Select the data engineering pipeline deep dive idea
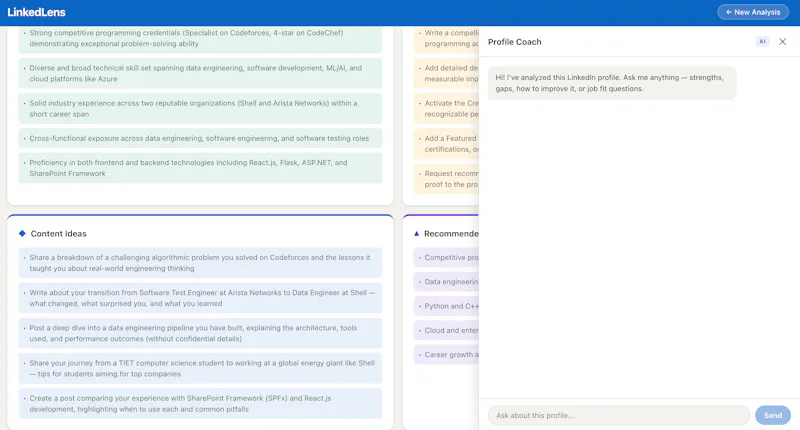Screen dimensions: 800x430 tap(200, 333)
